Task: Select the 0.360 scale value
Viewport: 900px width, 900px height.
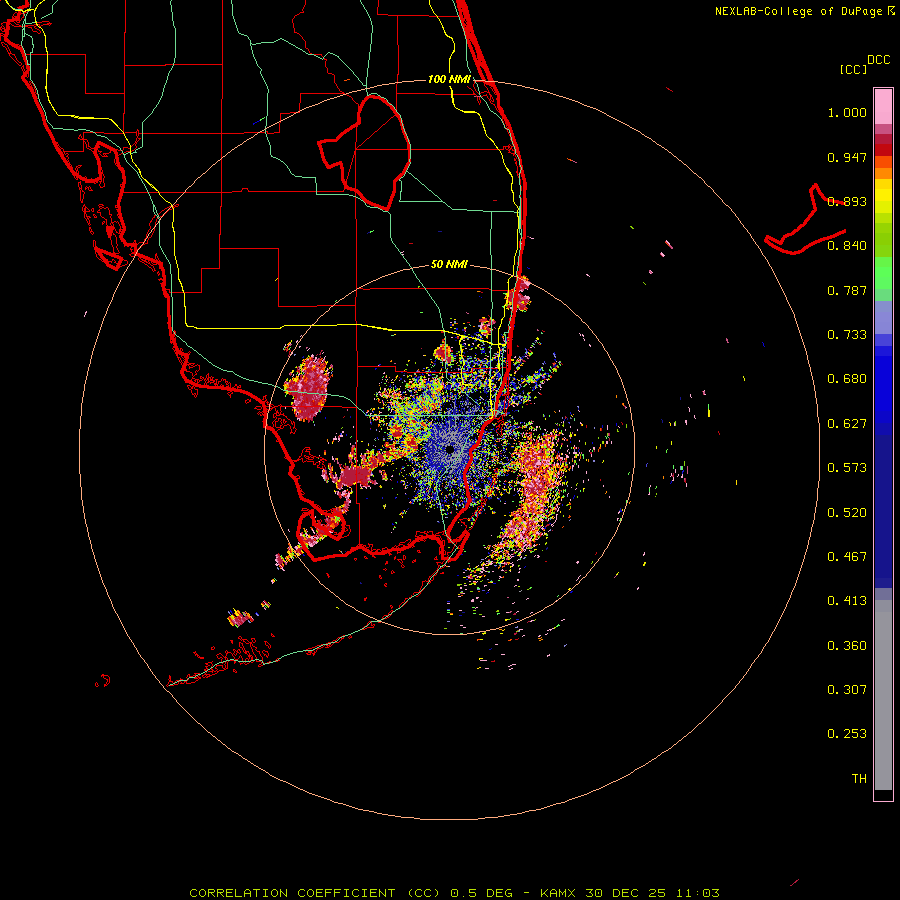Action: [x=847, y=646]
